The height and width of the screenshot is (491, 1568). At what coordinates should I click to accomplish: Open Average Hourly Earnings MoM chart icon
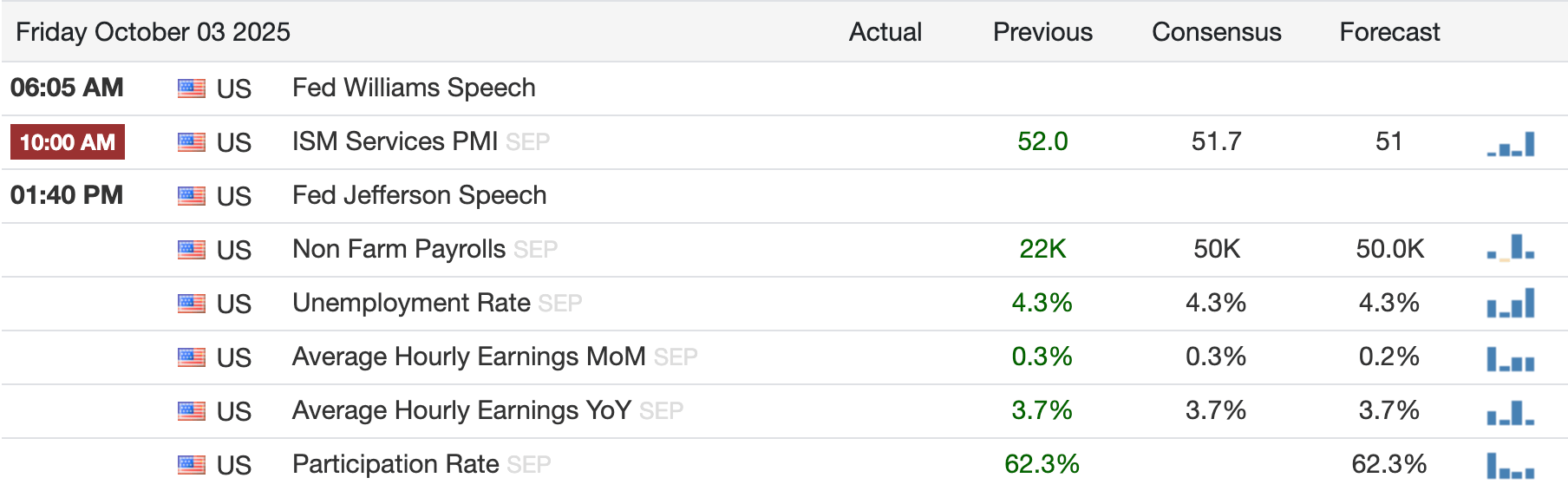point(1511,358)
